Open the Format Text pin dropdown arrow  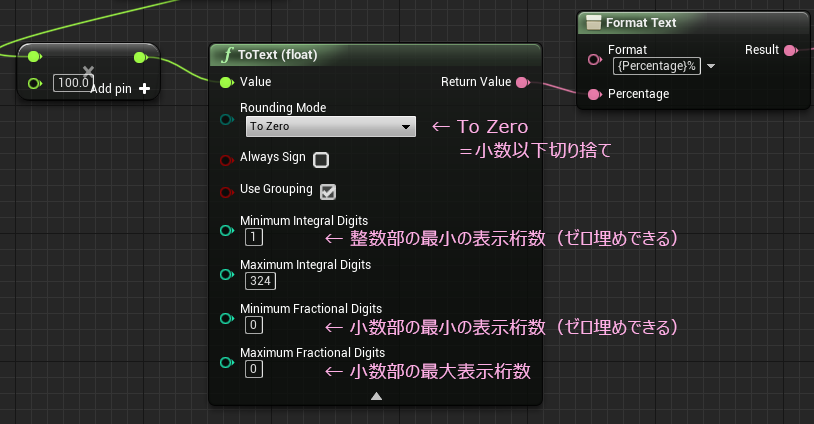pos(711,66)
